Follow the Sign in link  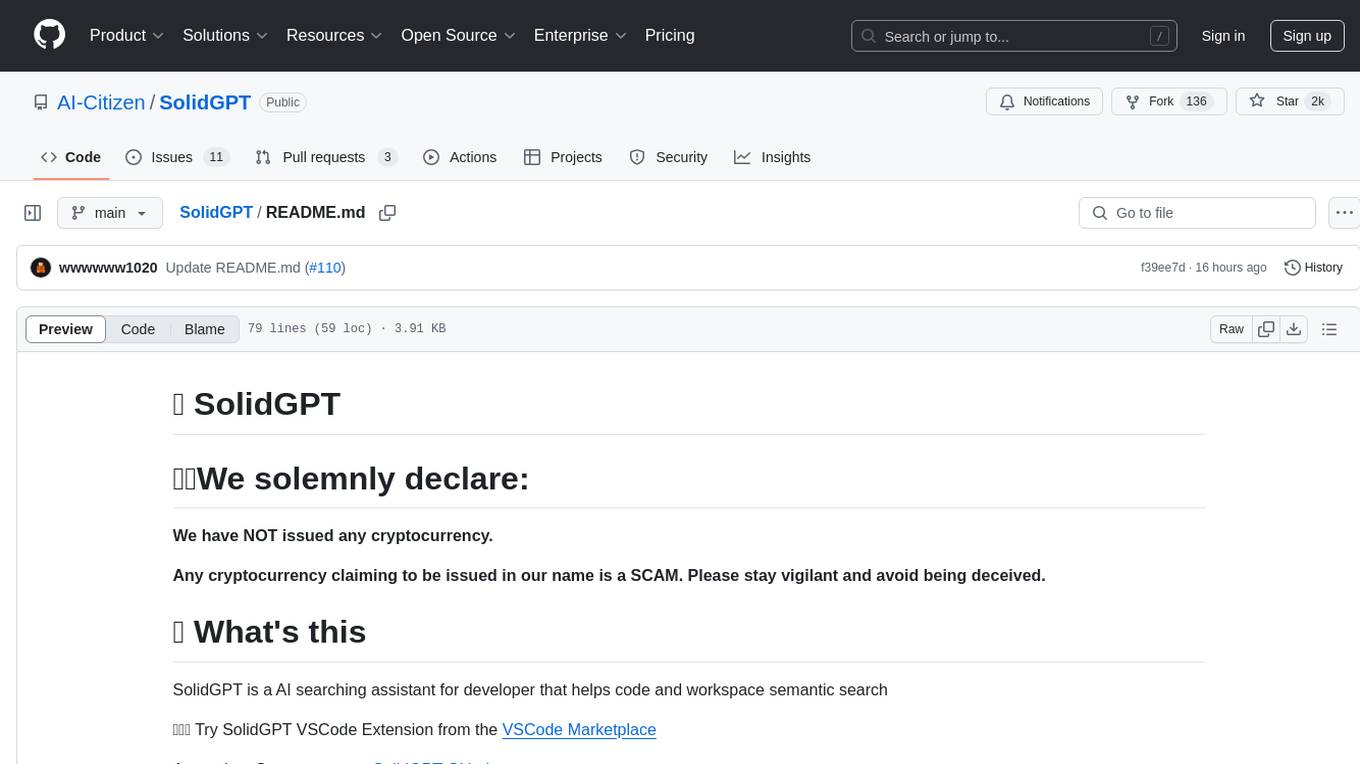pos(1223,36)
